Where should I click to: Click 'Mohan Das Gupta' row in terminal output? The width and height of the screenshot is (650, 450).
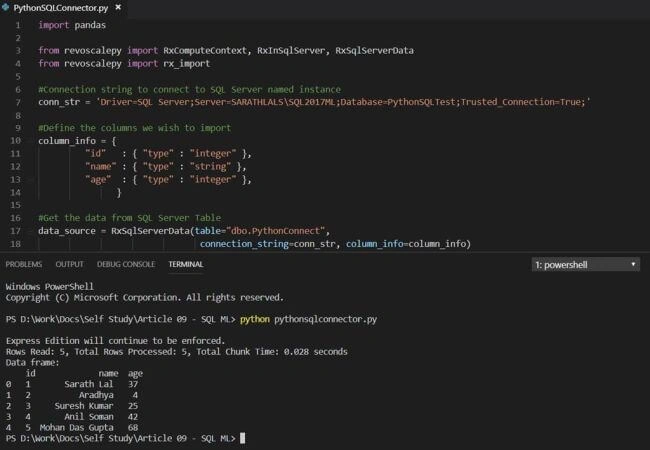(x=72, y=427)
